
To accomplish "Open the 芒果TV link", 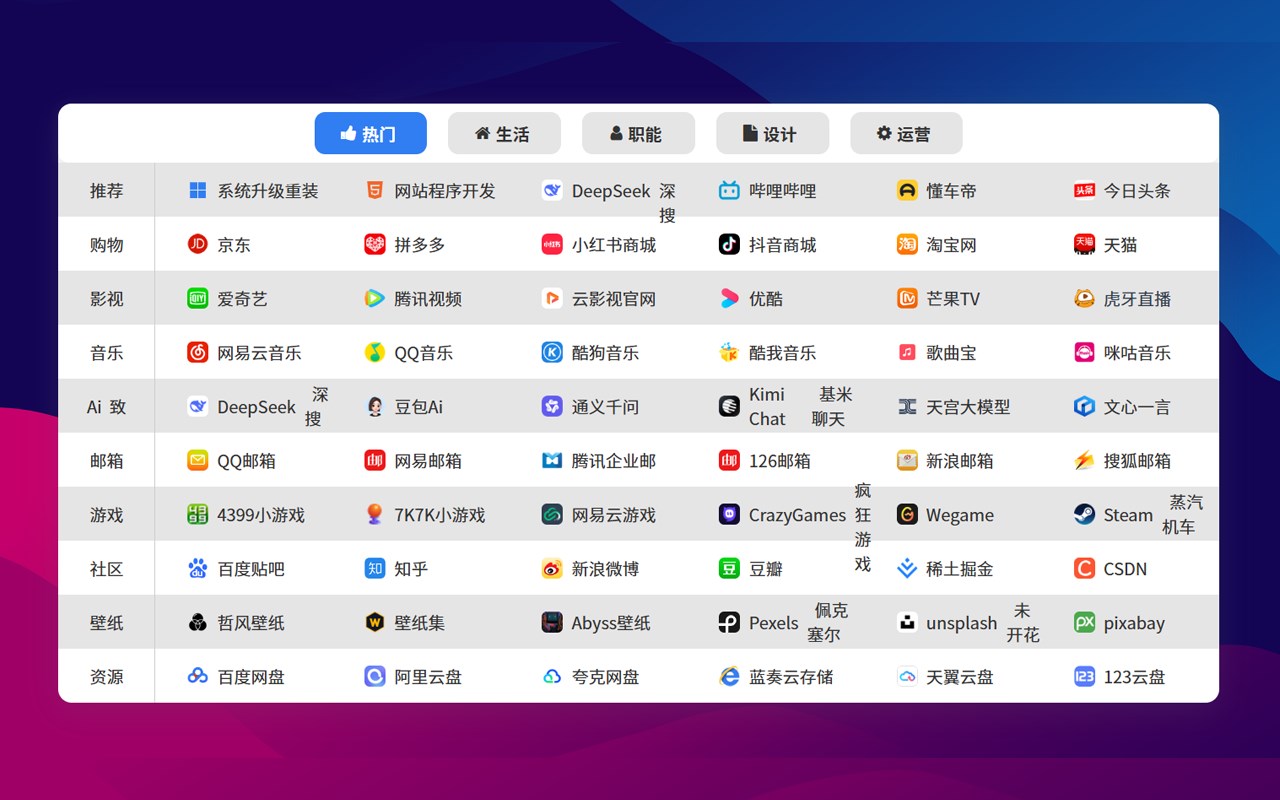I will click(x=953, y=298).
